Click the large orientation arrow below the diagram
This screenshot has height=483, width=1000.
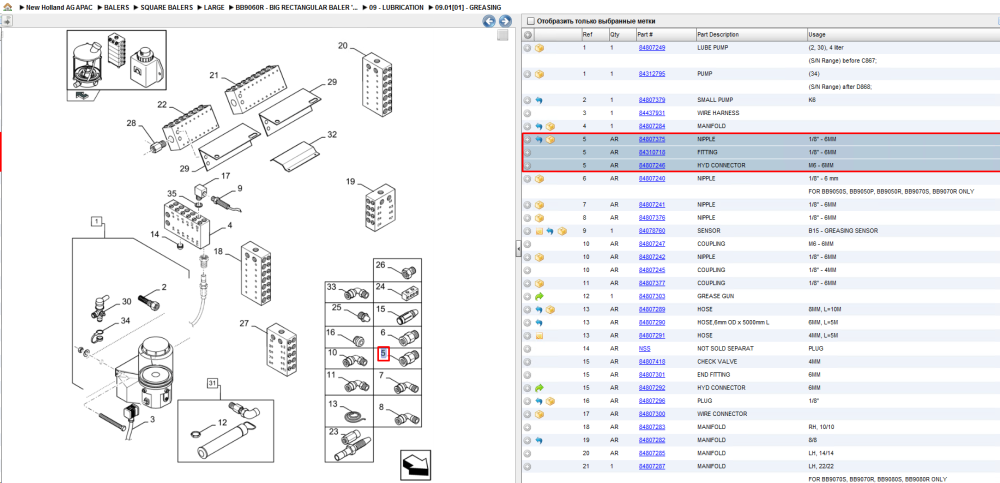pos(414,463)
